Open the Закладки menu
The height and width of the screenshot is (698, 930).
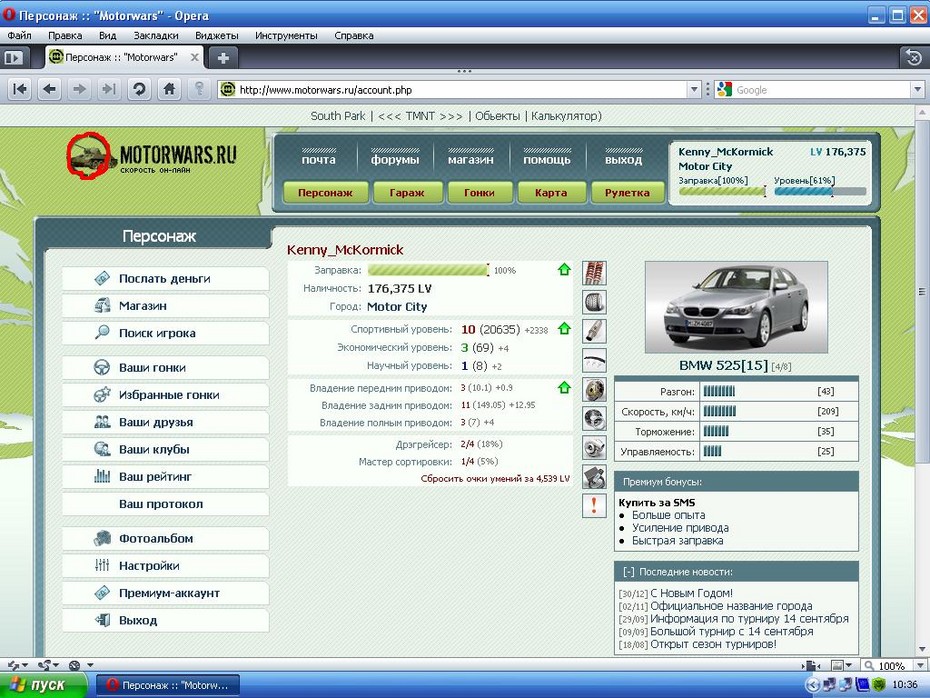(156, 36)
